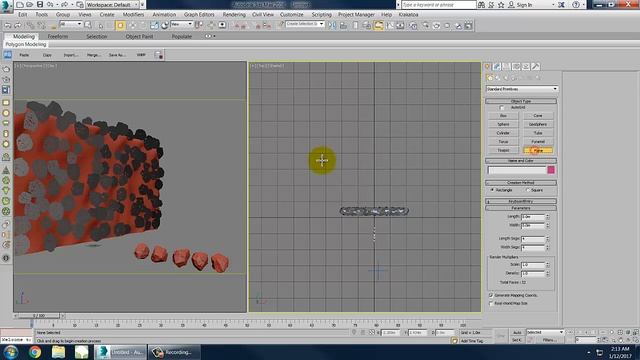Image resolution: width=640 pixels, height=360 pixels.
Task: Click the scene explorer icon in left sidebar
Action: (x=6, y=89)
